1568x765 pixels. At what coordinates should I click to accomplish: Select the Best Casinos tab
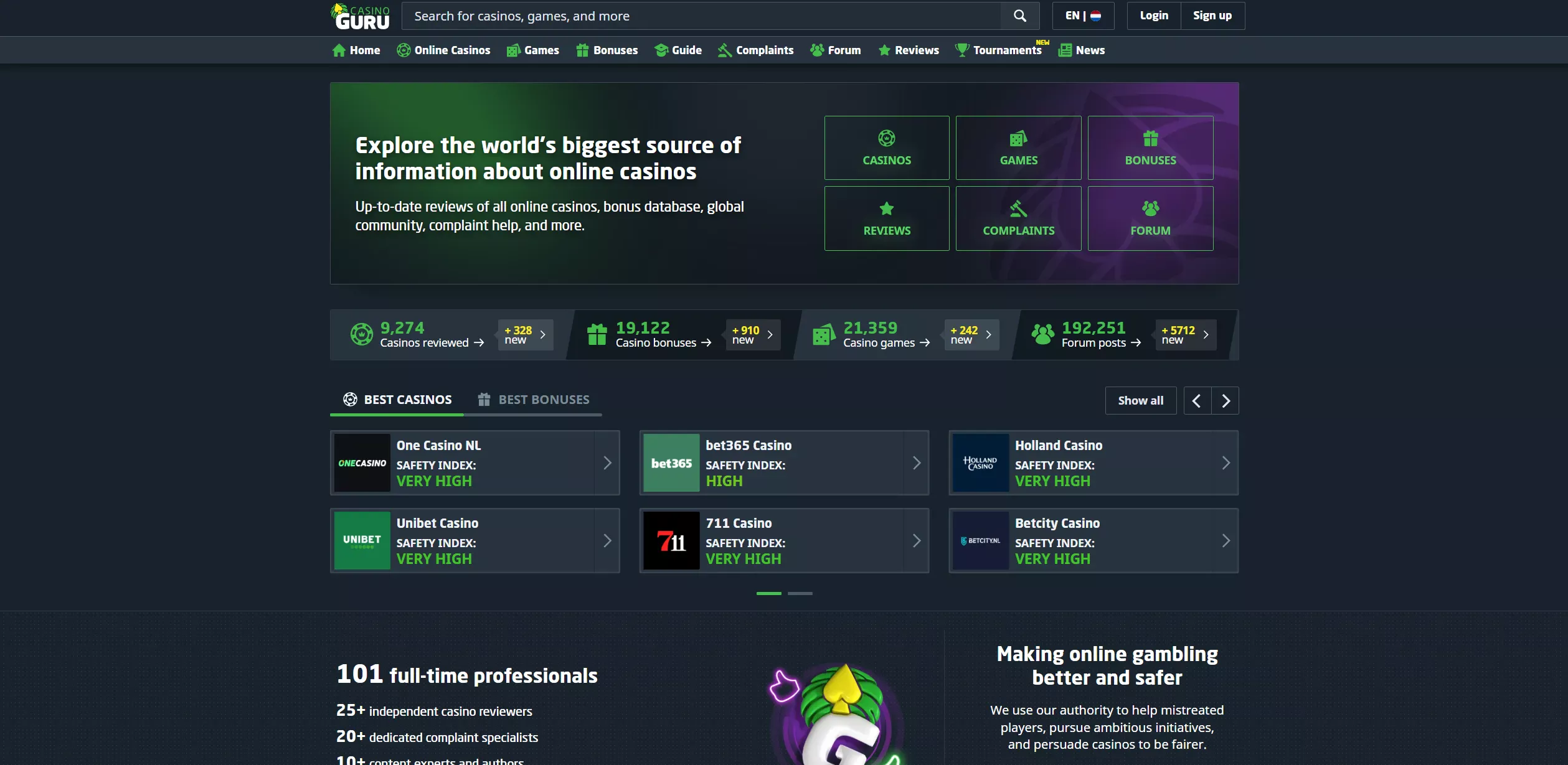[x=397, y=400]
